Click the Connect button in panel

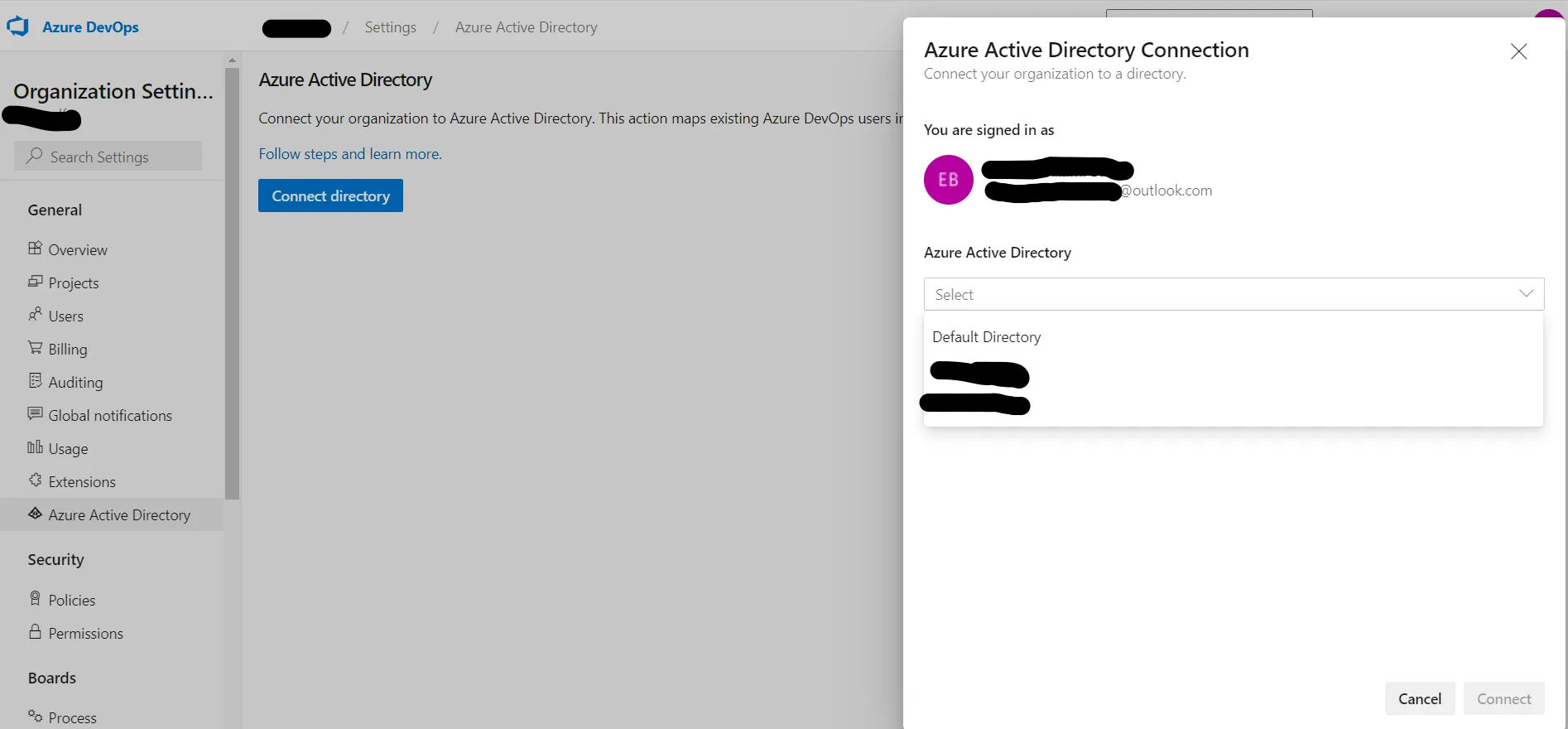(x=1504, y=698)
